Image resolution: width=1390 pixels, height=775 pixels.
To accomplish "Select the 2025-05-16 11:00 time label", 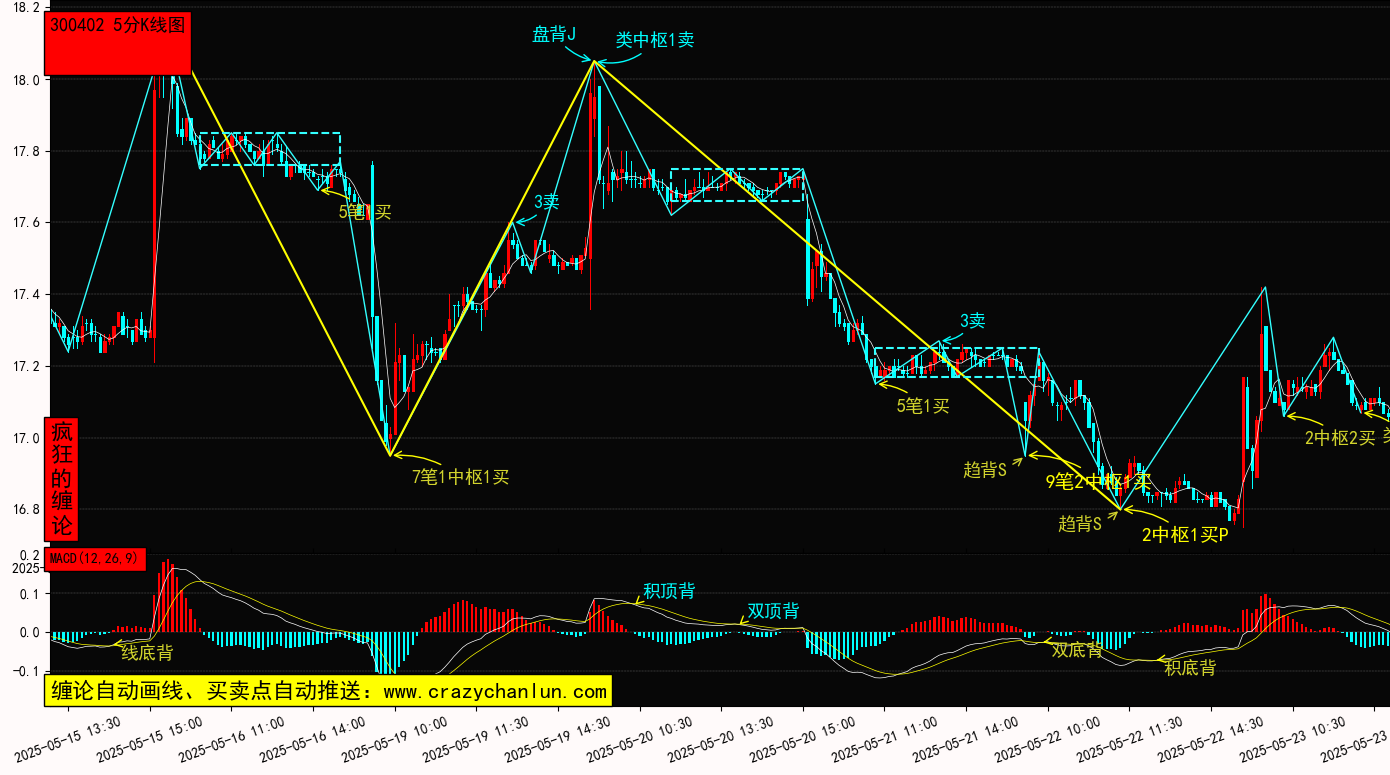I will [232, 738].
